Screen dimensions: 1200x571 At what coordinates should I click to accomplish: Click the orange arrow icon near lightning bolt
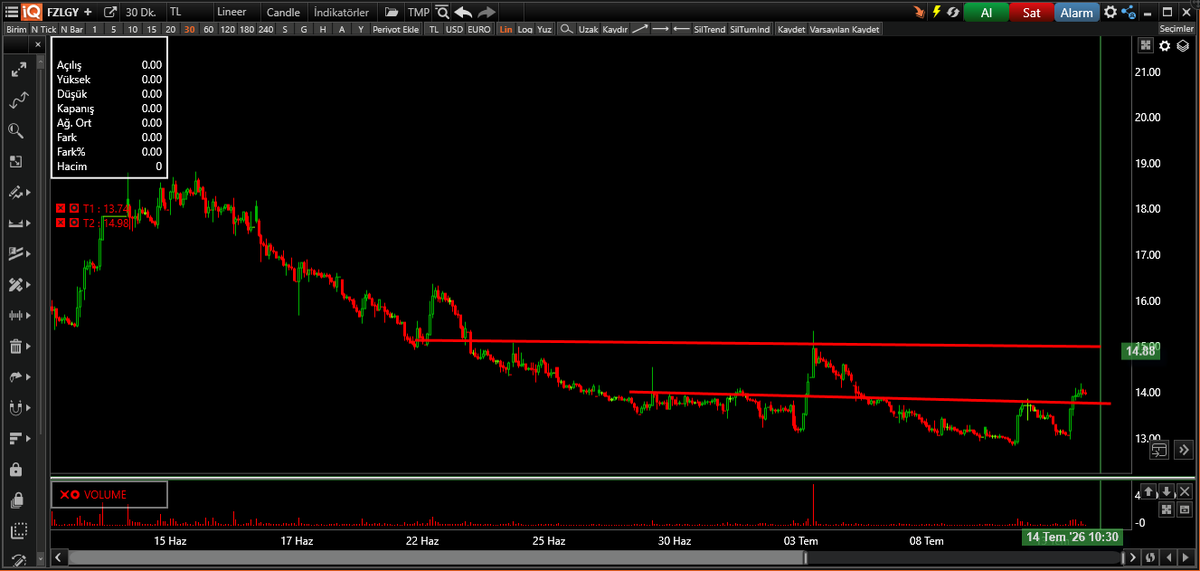coord(919,12)
